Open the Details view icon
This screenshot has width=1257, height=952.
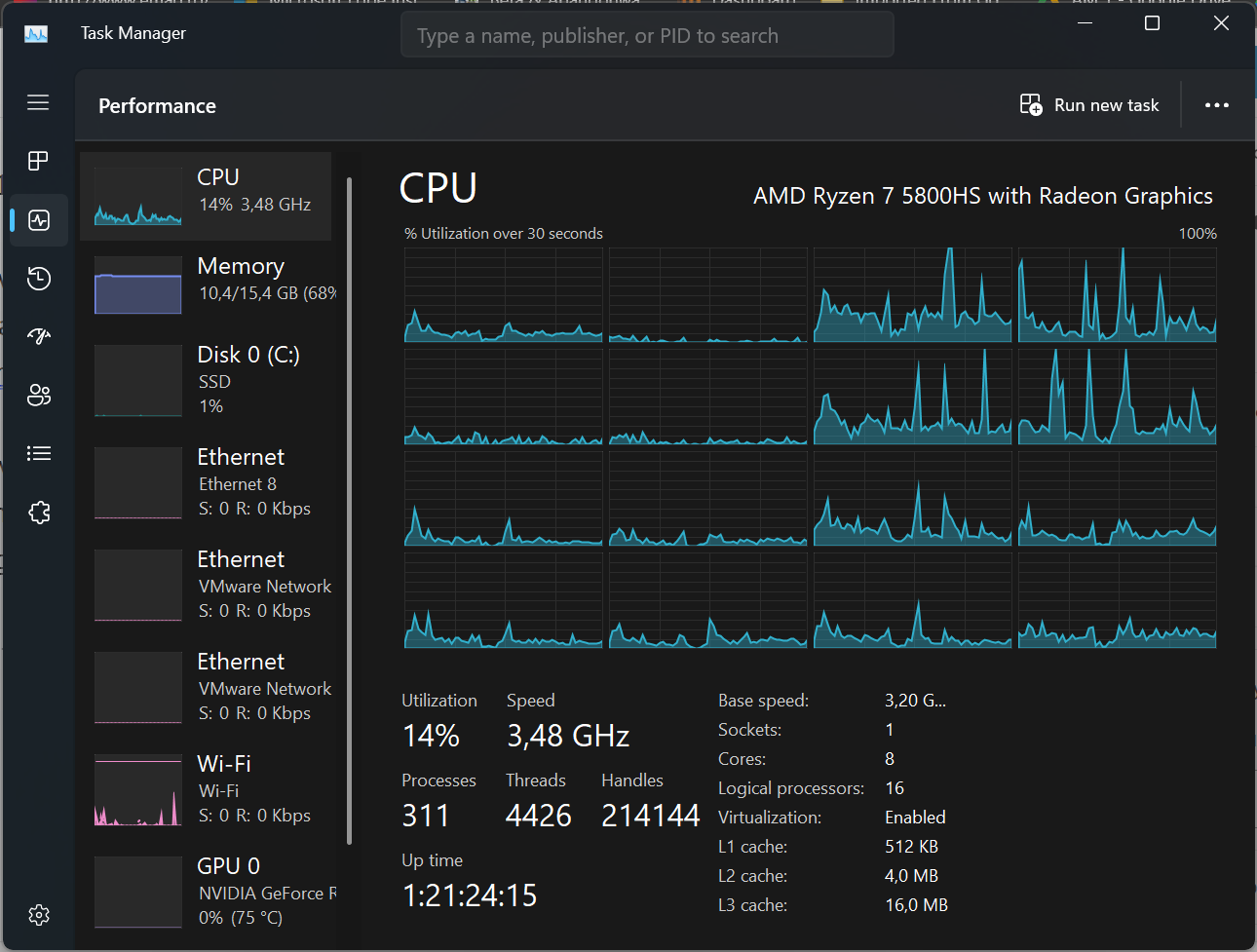(x=38, y=453)
